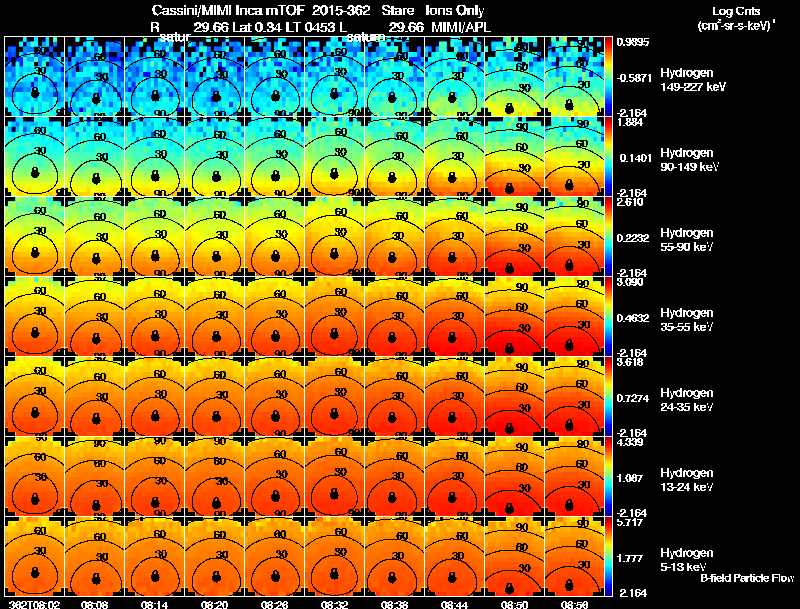Click the 0.4632 color scale value
This screenshot has height=609, width=800.
[x=633, y=318]
